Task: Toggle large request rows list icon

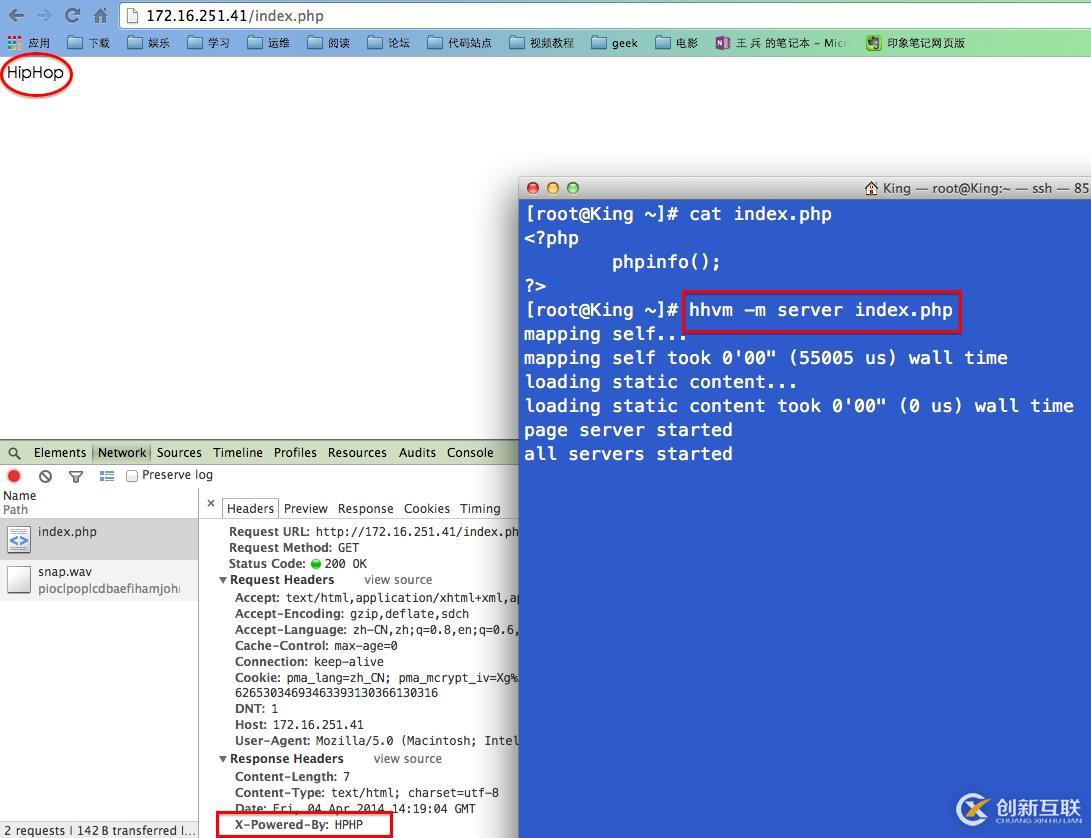Action: [106, 476]
